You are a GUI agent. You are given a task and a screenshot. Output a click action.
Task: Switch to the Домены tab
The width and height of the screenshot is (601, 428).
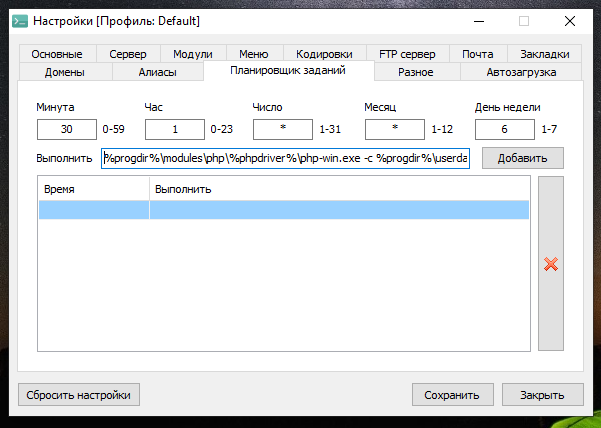tap(65, 72)
